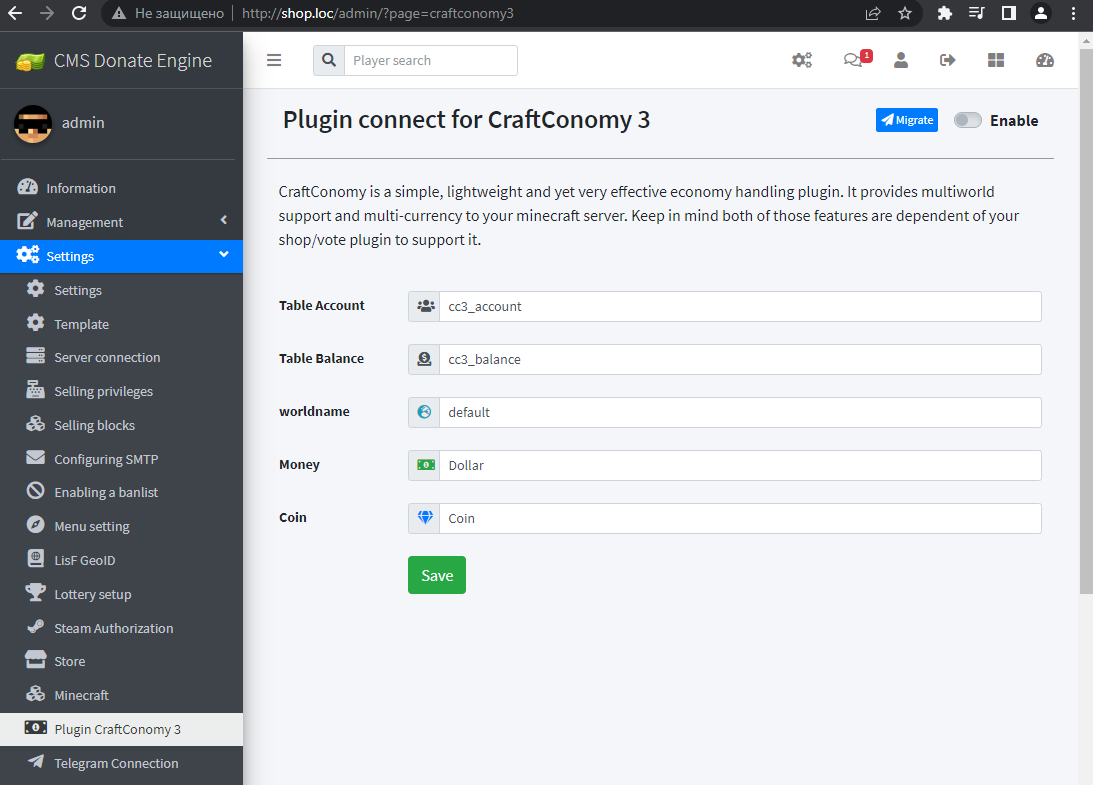Open Telegram Connection in sidebar
The width and height of the screenshot is (1093, 785).
tap(116, 763)
